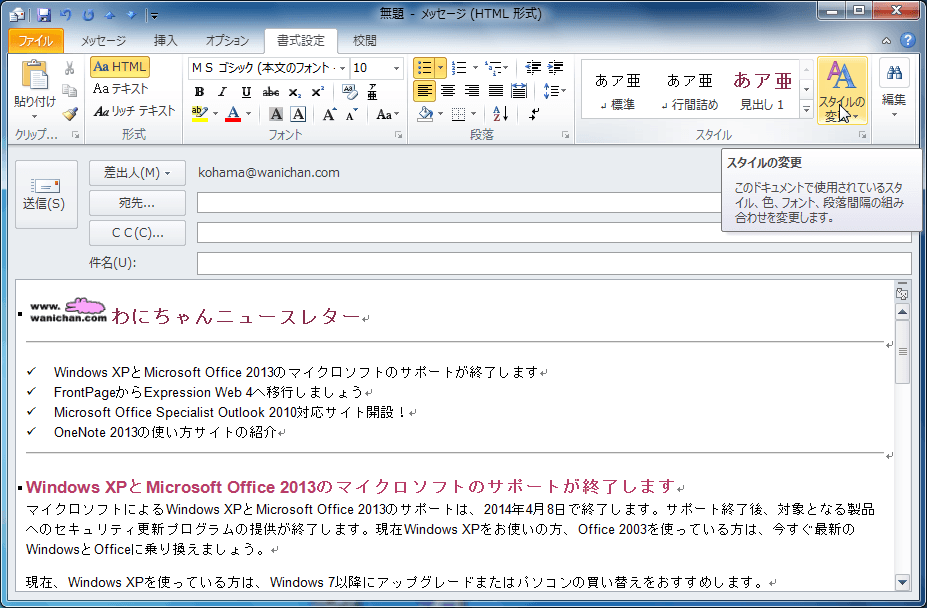Apply paragraph shading paint bucket
Viewport: 927px width, 608px height.
pyautogui.click(x=425, y=114)
